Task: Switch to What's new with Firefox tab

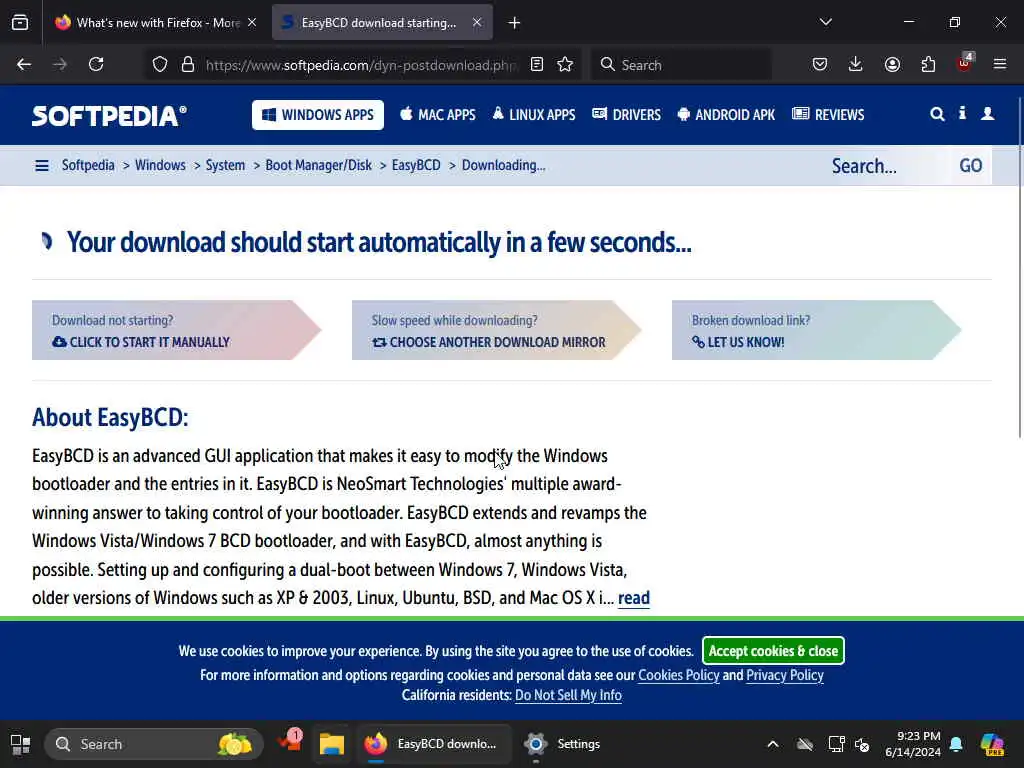Action: tap(155, 23)
